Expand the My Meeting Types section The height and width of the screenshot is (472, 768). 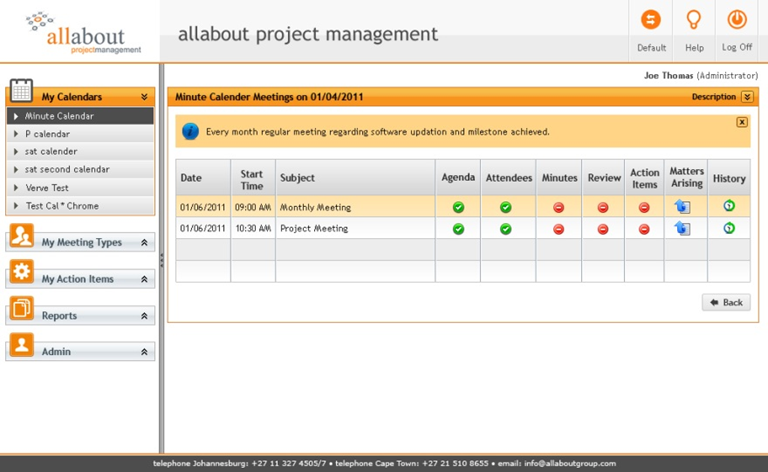pyautogui.click(x=144, y=242)
